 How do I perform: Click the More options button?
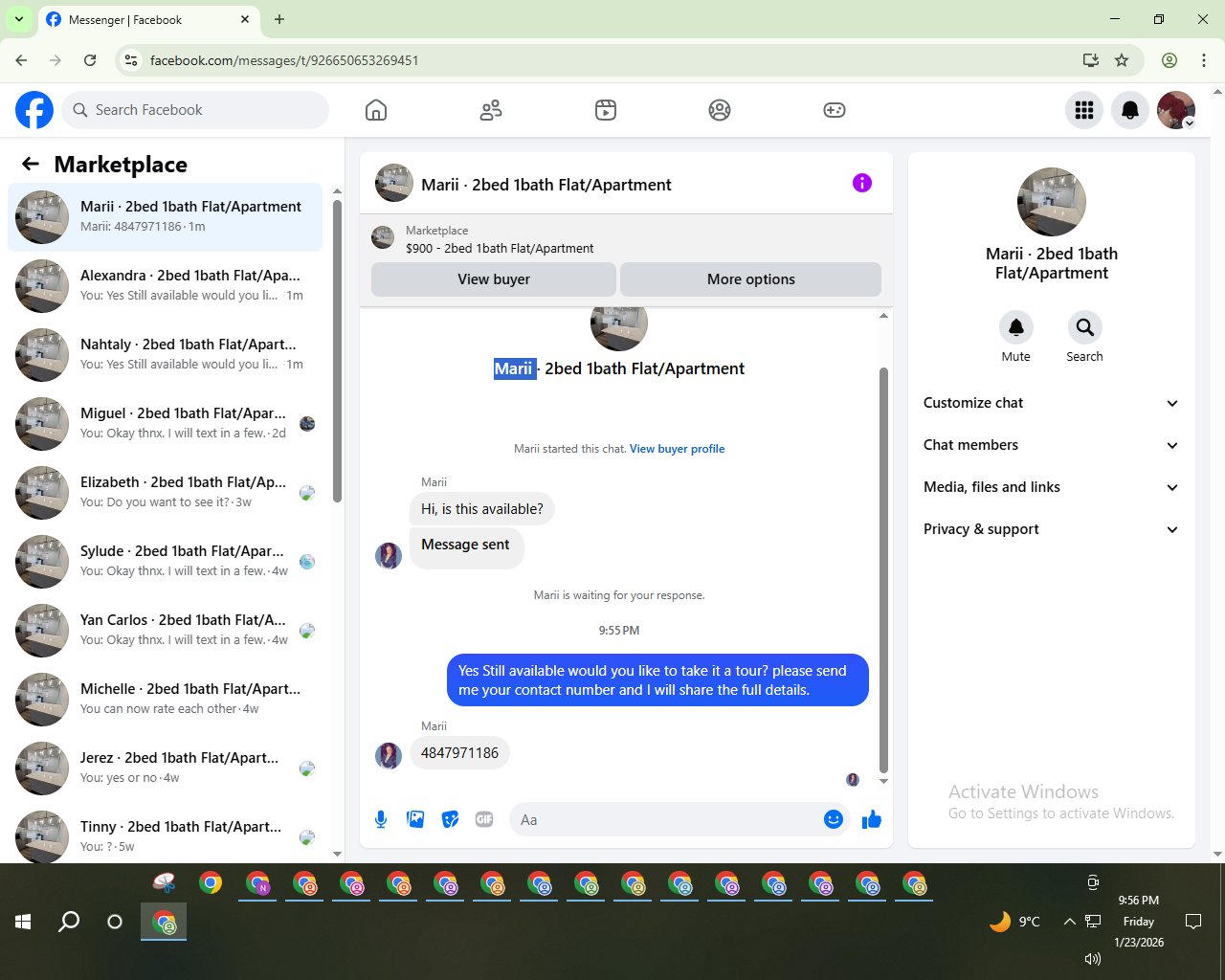pos(751,279)
